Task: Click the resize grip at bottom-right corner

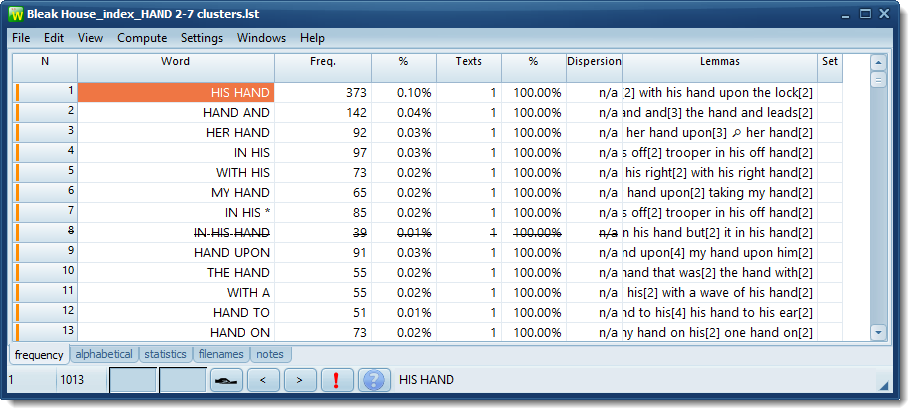Action: (x=884, y=385)
